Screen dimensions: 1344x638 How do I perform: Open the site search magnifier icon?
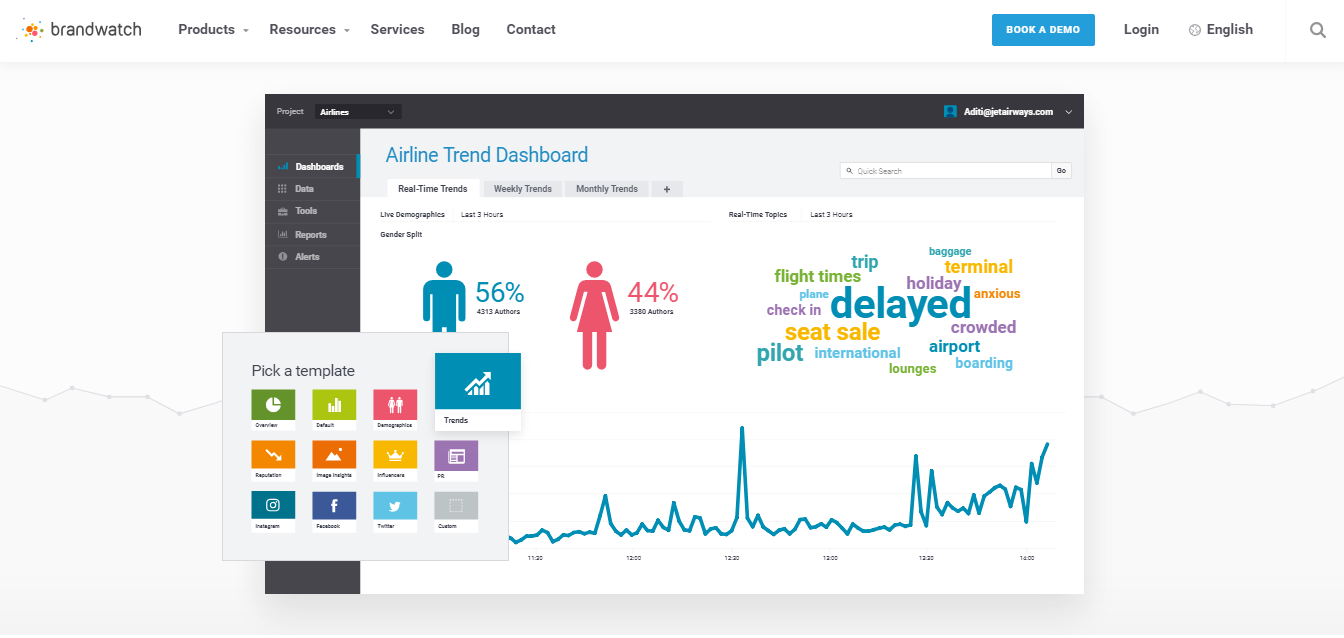tap(1318, 30)
